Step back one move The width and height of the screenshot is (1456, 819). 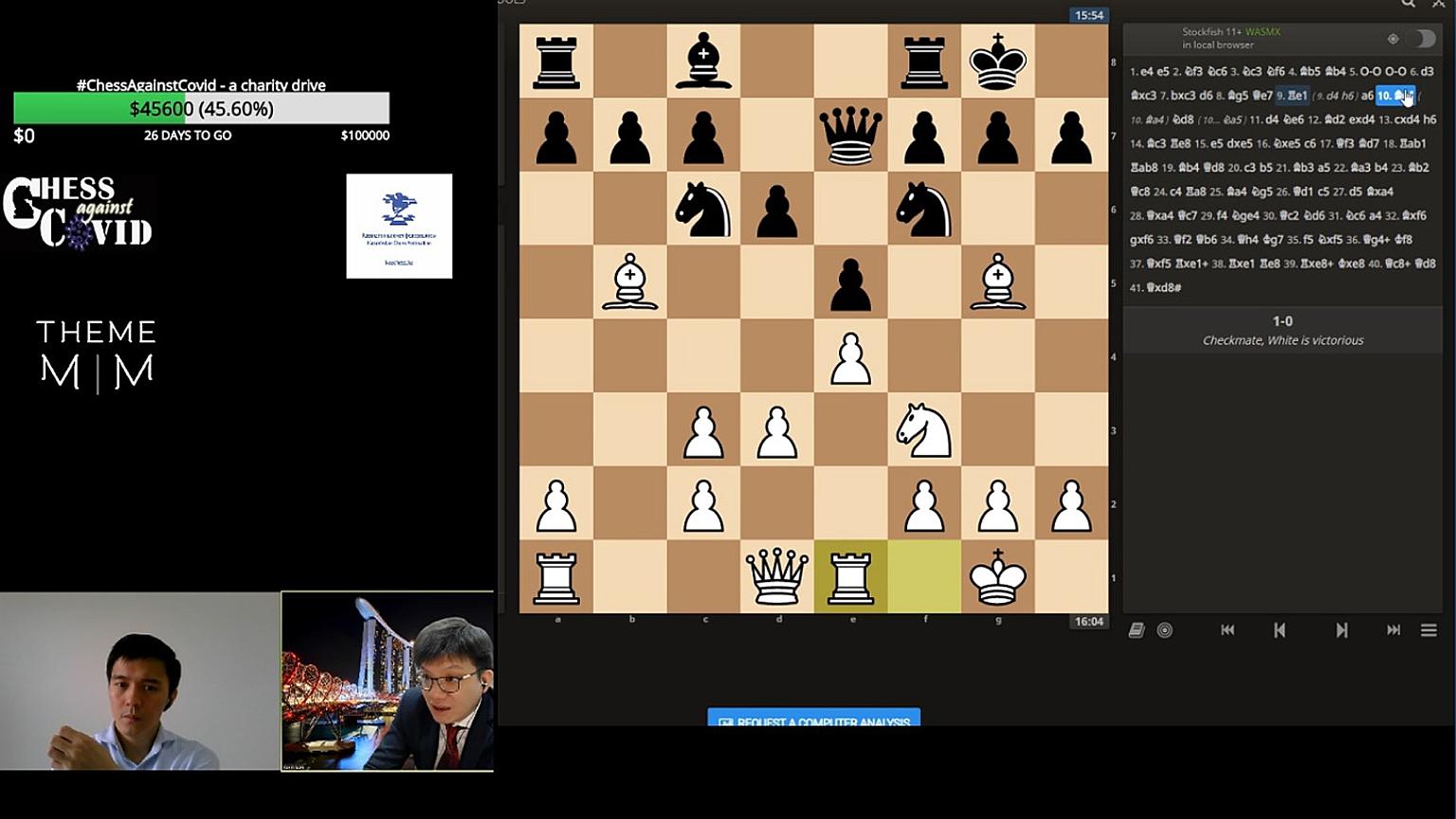tap(1280, 630)
